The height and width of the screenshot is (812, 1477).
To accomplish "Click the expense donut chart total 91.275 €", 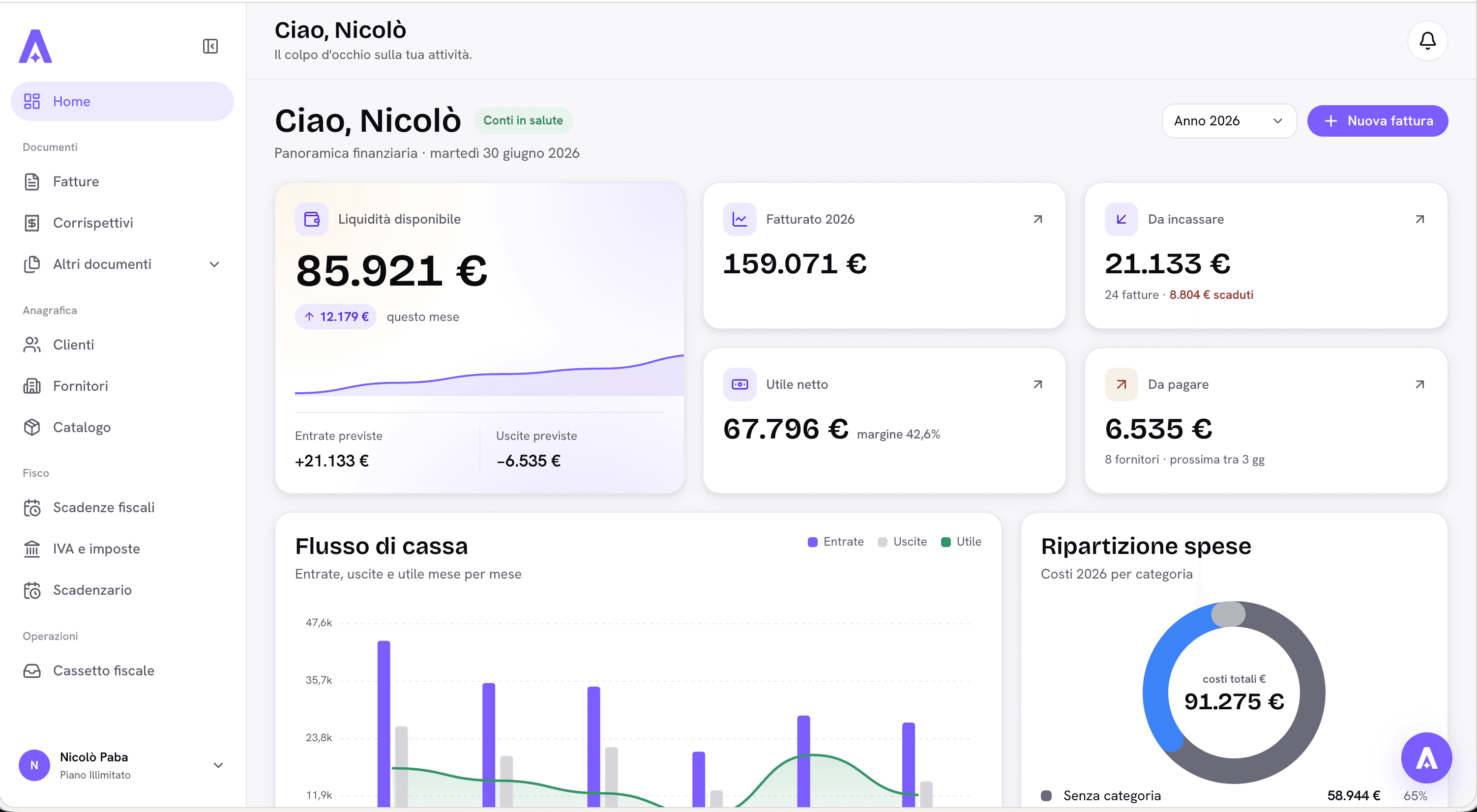I will pyautogui.click(x=1234, y=701).
